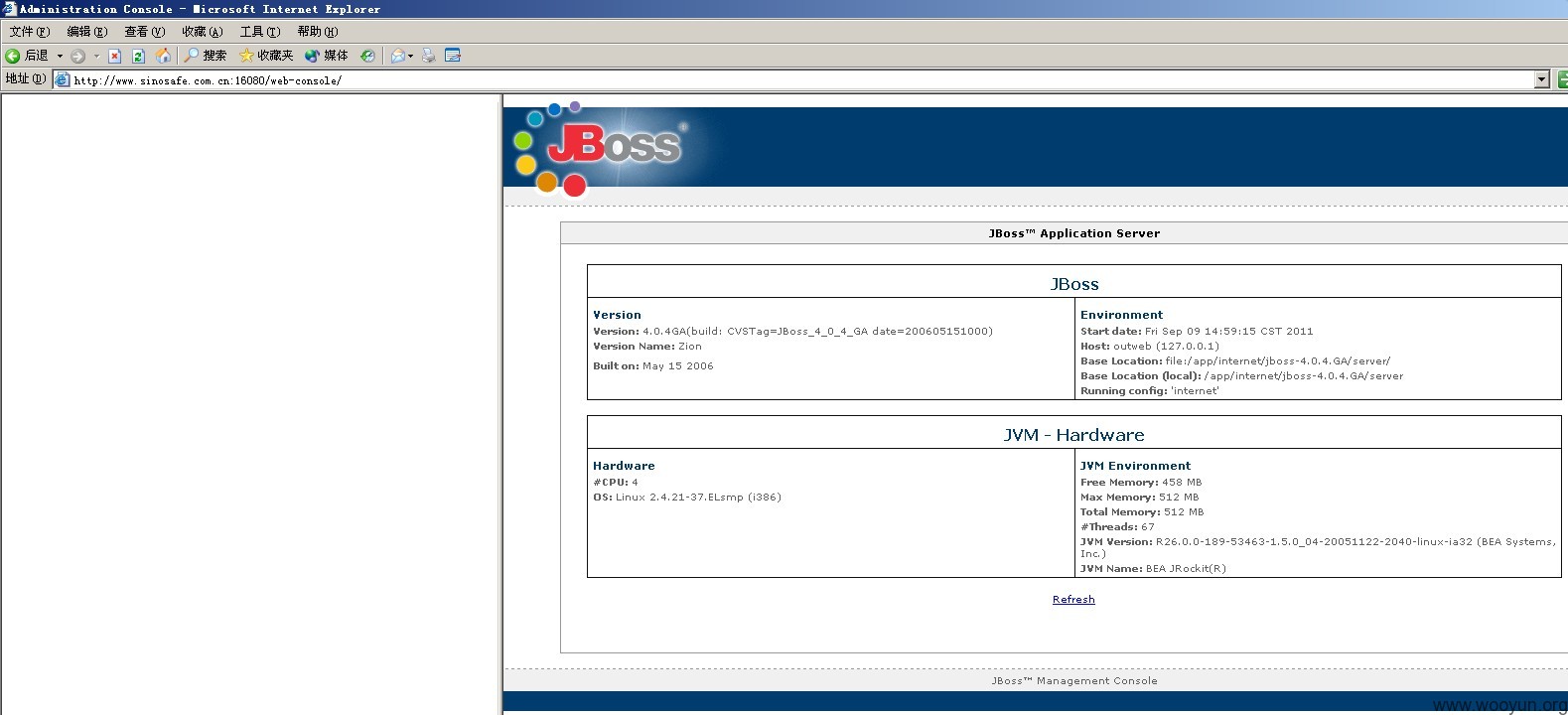Click the 'Start date' environment line

pos(1197,332)
